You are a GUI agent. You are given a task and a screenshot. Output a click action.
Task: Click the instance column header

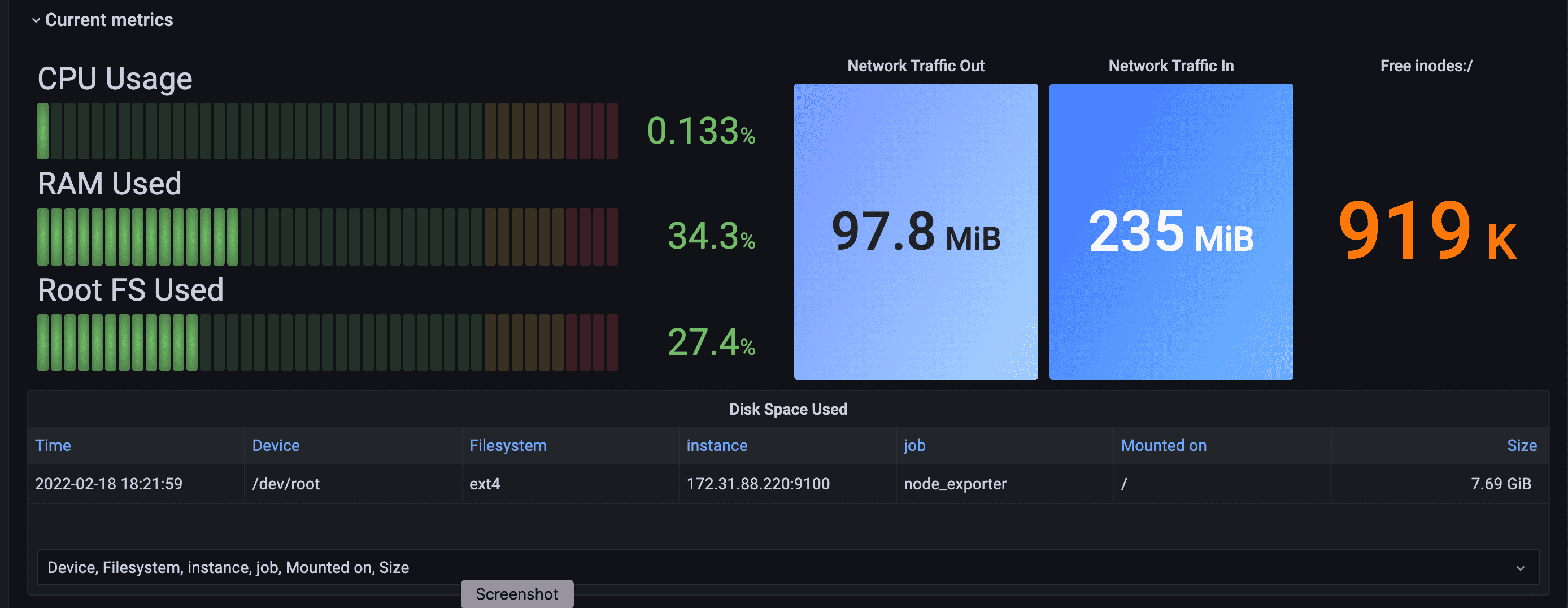click(x=716, y=445)
